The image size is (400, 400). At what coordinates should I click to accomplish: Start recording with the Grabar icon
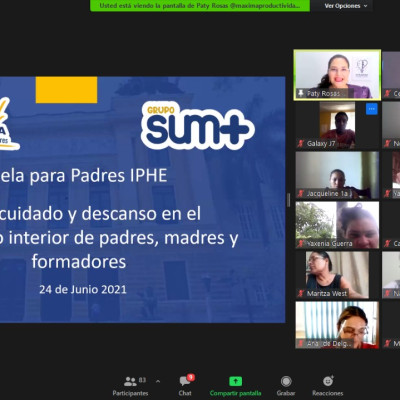coord(286,381)
